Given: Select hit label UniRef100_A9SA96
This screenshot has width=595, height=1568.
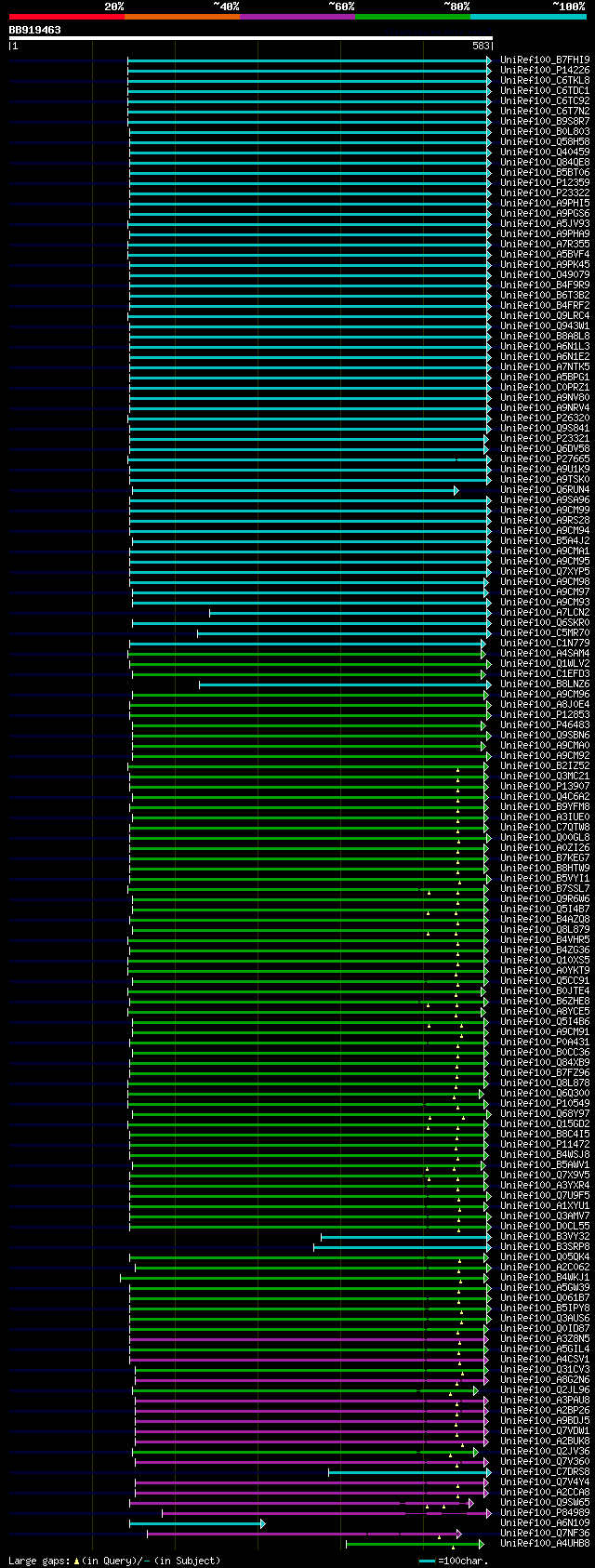Looking at the screenshot, I should tap(545, 499).
